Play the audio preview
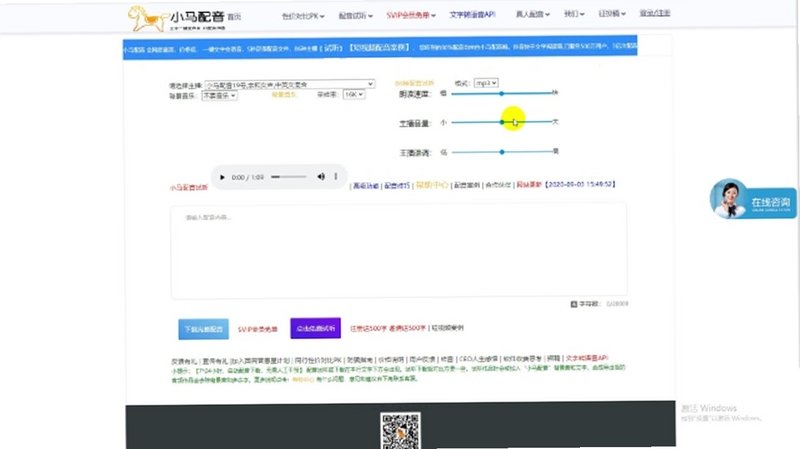The image size is (800, 449). point(222,177)
